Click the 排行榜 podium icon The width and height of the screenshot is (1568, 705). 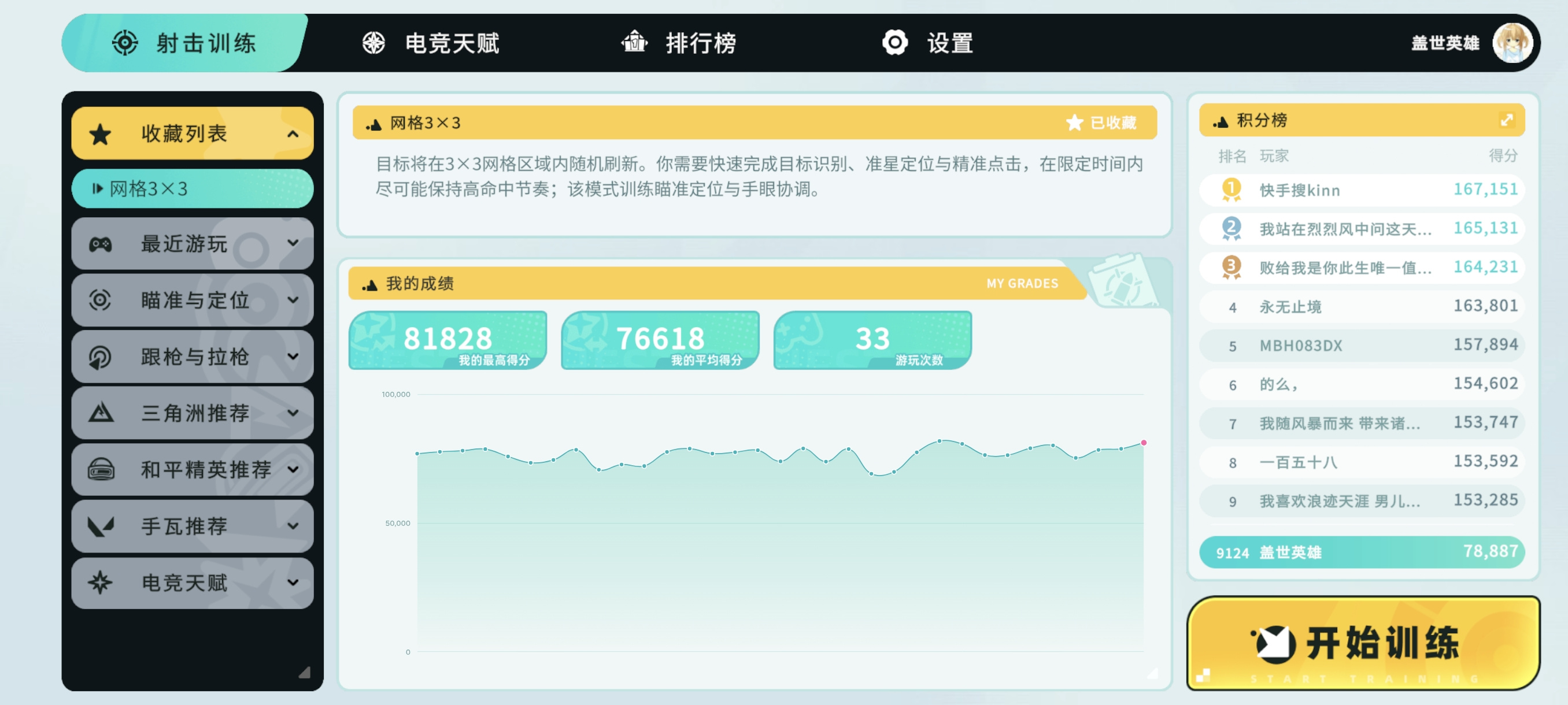(x=634, y=42)
